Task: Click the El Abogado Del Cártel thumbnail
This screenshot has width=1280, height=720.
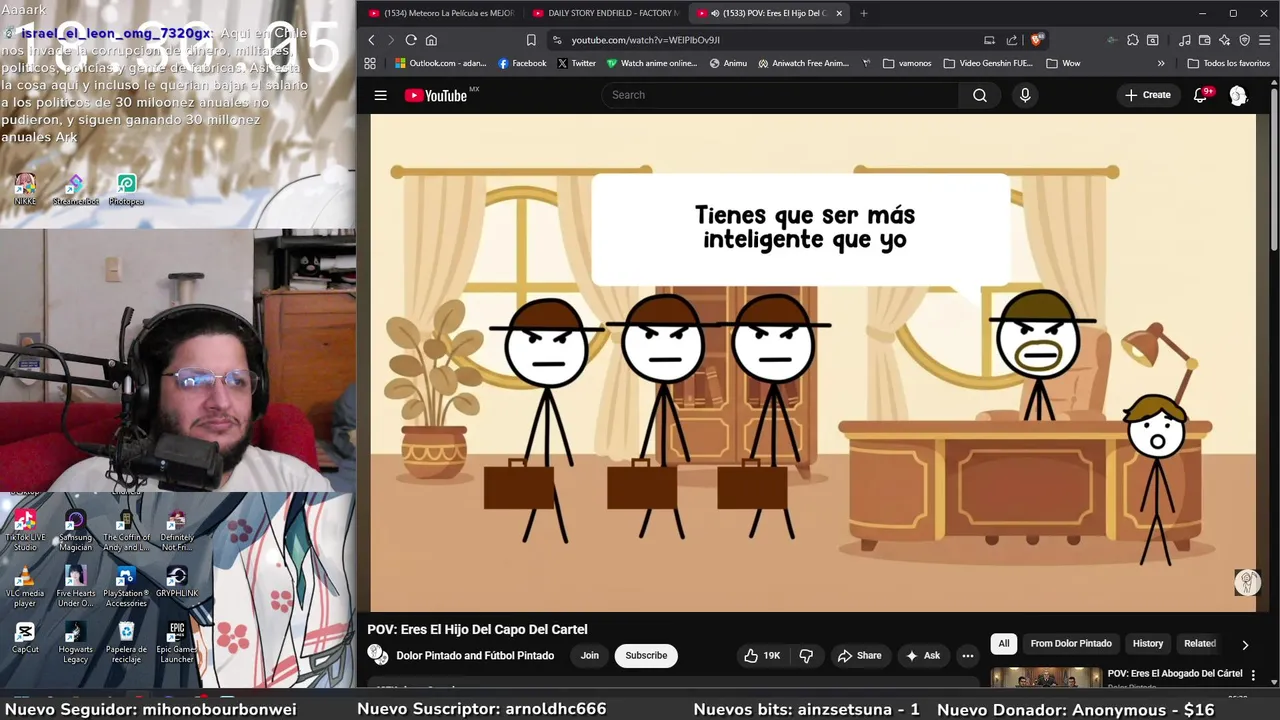Action: 1046,678
